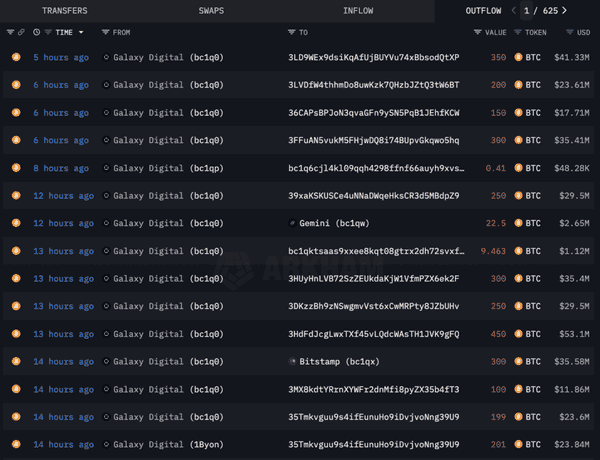This screenshot has height=460, width=600.
Task: Click the clock icon in the column header
Action: [x=37, y=32]
